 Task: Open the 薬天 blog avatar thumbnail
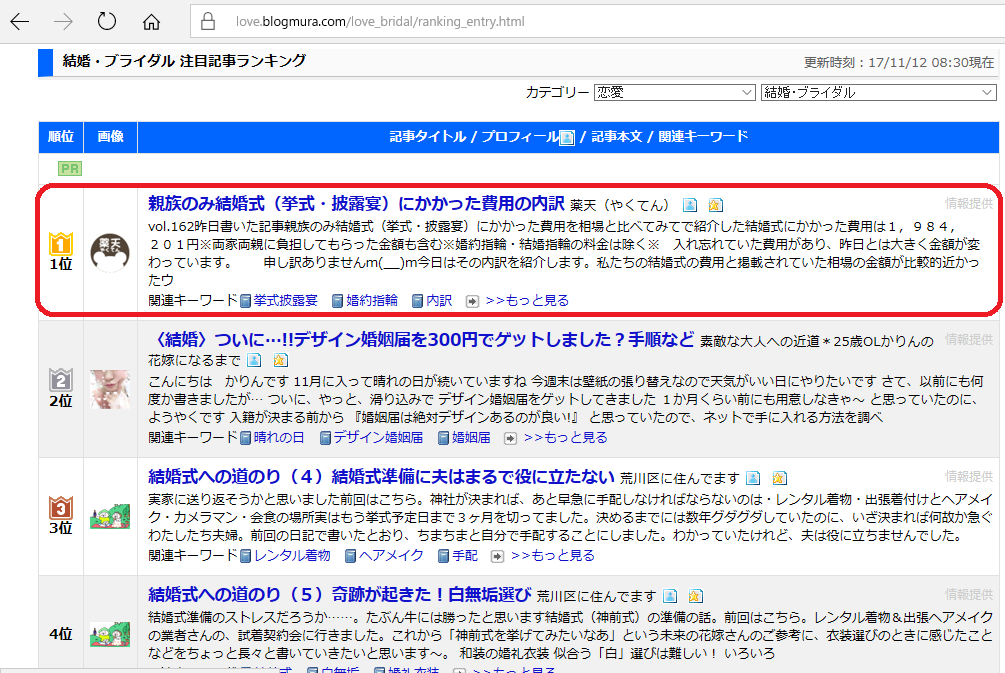pyautogui.click(x=110, y=253)
